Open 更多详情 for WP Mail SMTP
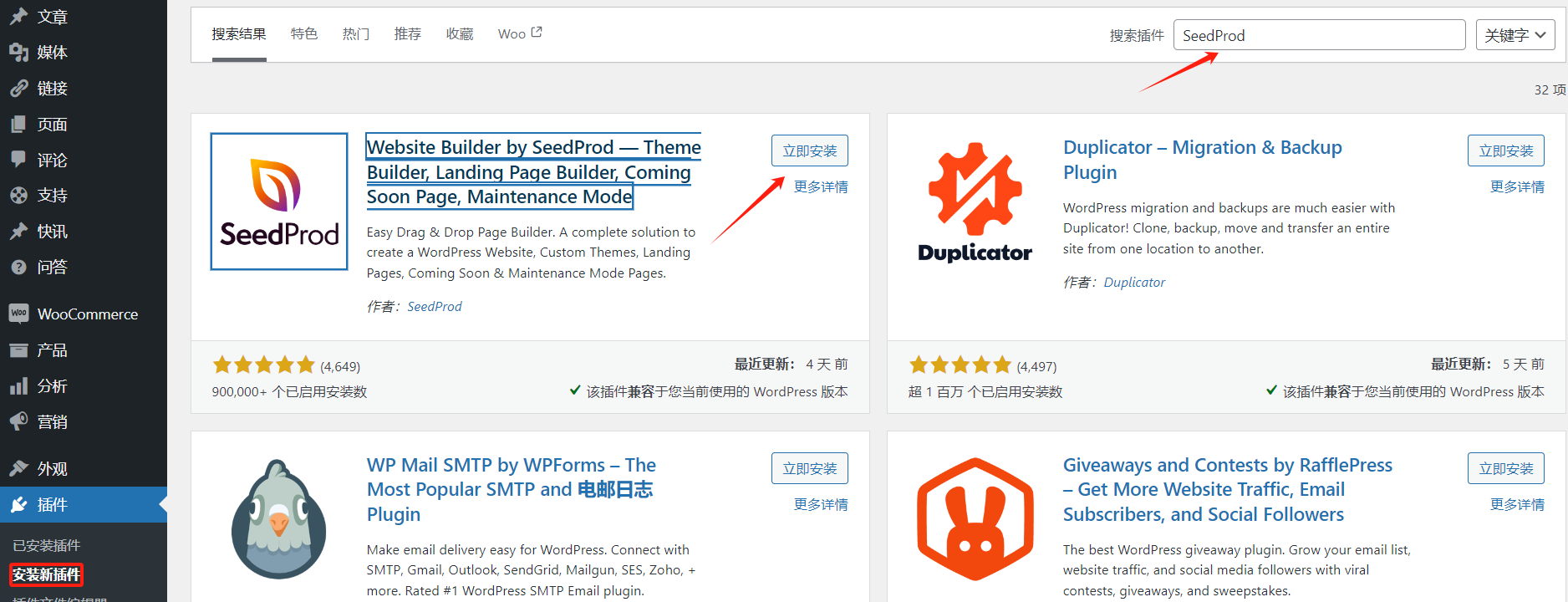Image resolution: width=1568 pixels, height=602 pixels. point(821,504)
